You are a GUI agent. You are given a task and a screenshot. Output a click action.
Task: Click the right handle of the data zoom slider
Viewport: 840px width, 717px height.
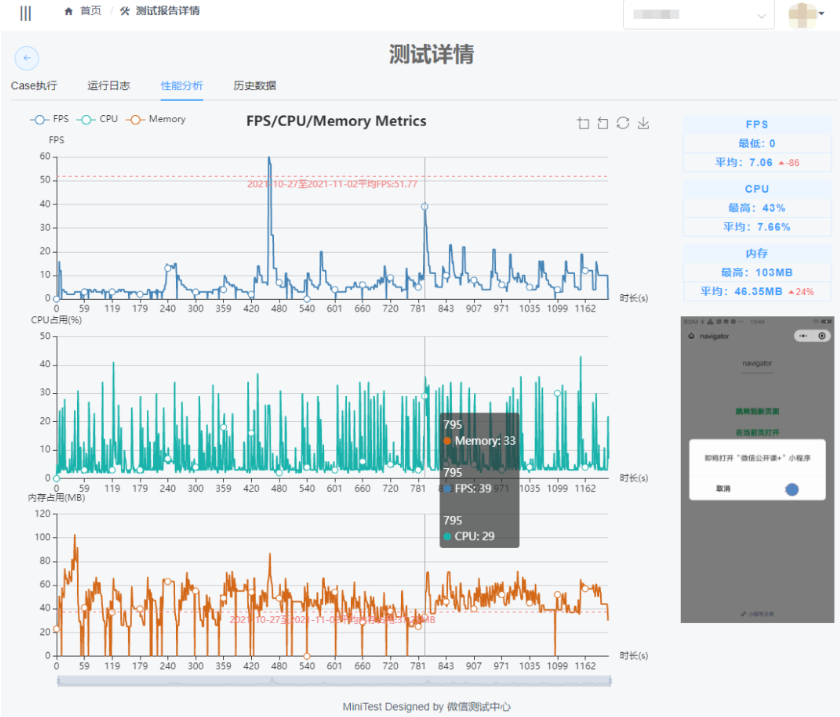610,681
